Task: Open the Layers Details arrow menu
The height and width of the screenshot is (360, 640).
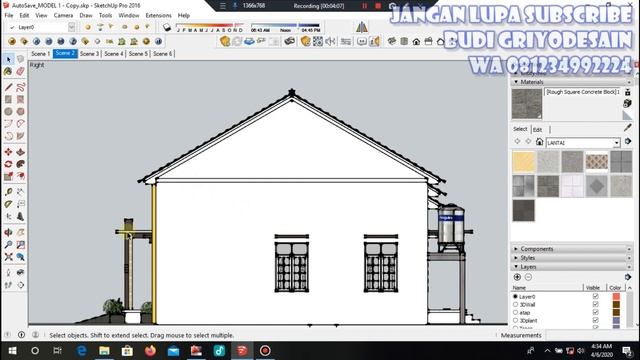Action: [628, 277]
